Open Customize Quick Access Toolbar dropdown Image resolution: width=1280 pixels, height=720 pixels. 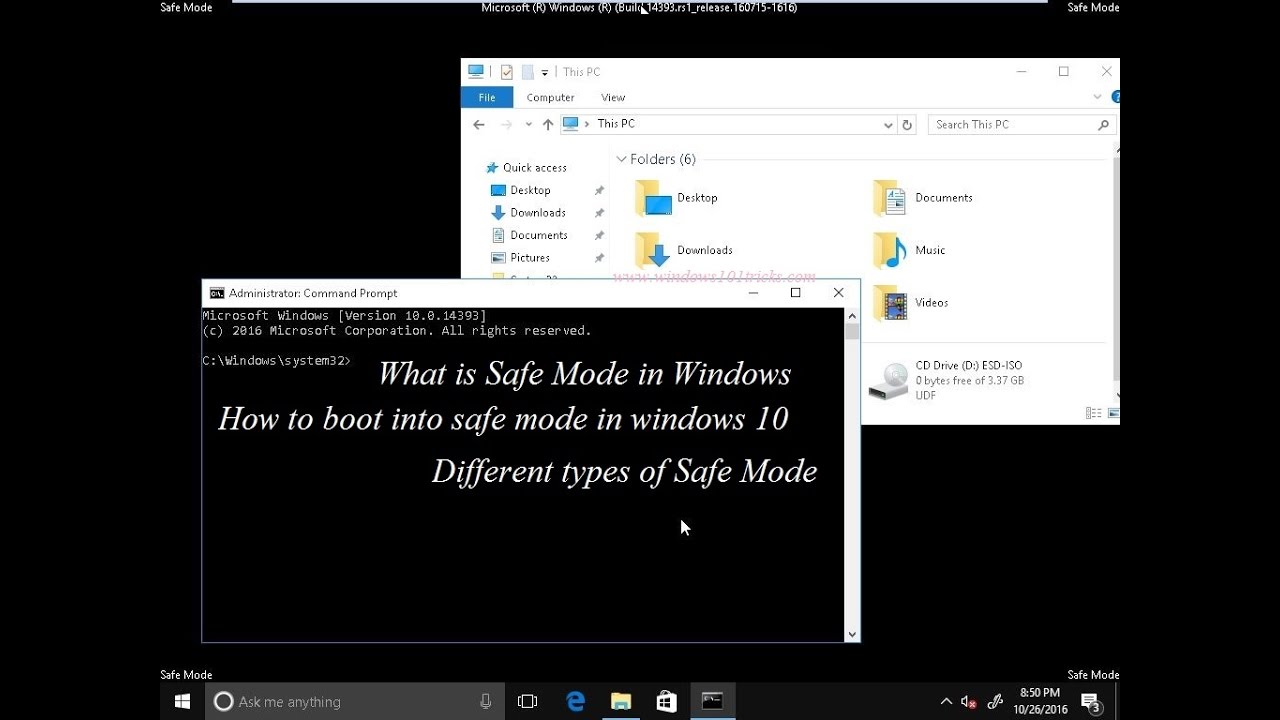pyautogui.click(x=545, y=72)
